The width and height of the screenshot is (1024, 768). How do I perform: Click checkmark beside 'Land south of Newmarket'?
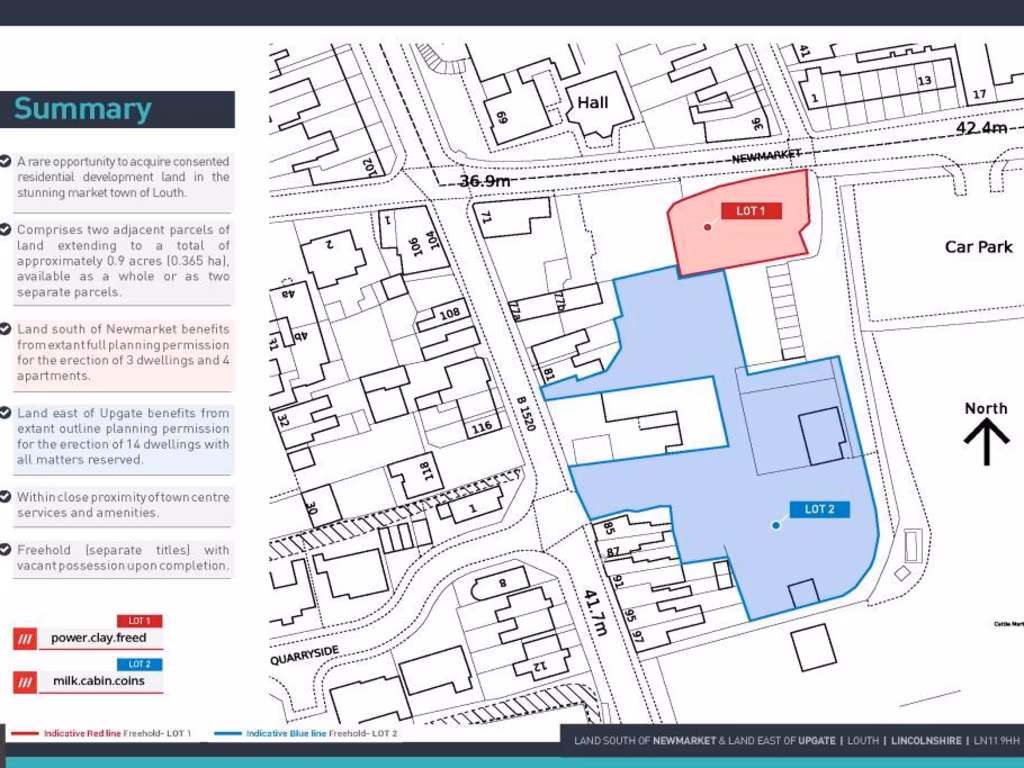[x=7, y=329]
